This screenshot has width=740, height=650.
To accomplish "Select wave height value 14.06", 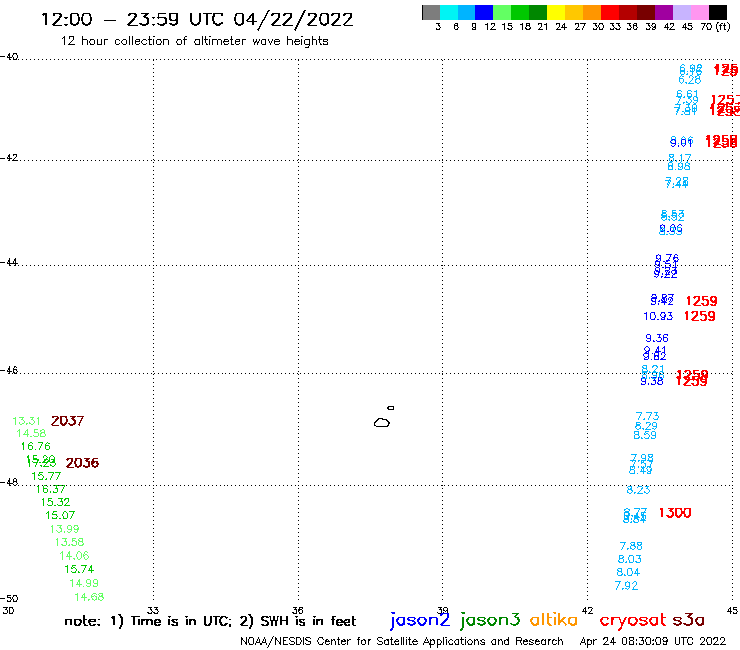I will pyautogui.click(x=74, y=556).
